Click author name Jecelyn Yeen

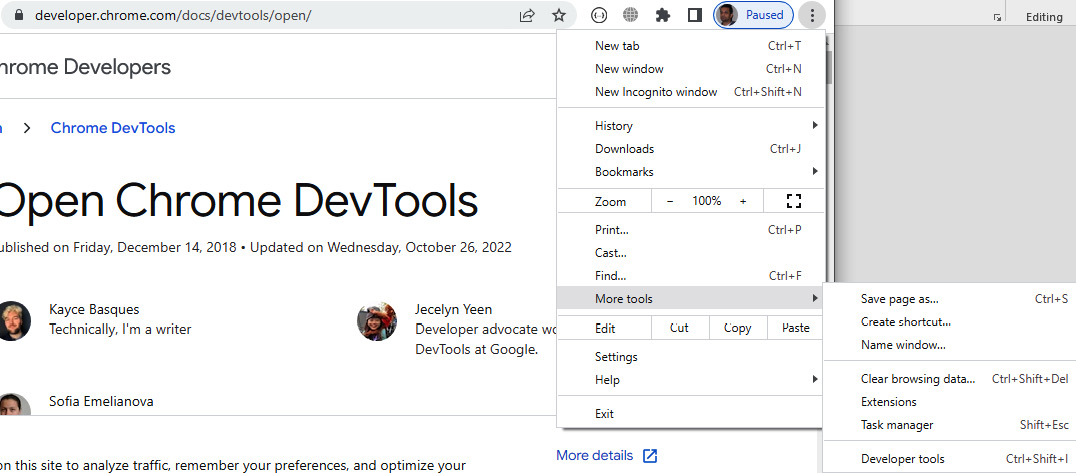(454, 310)
